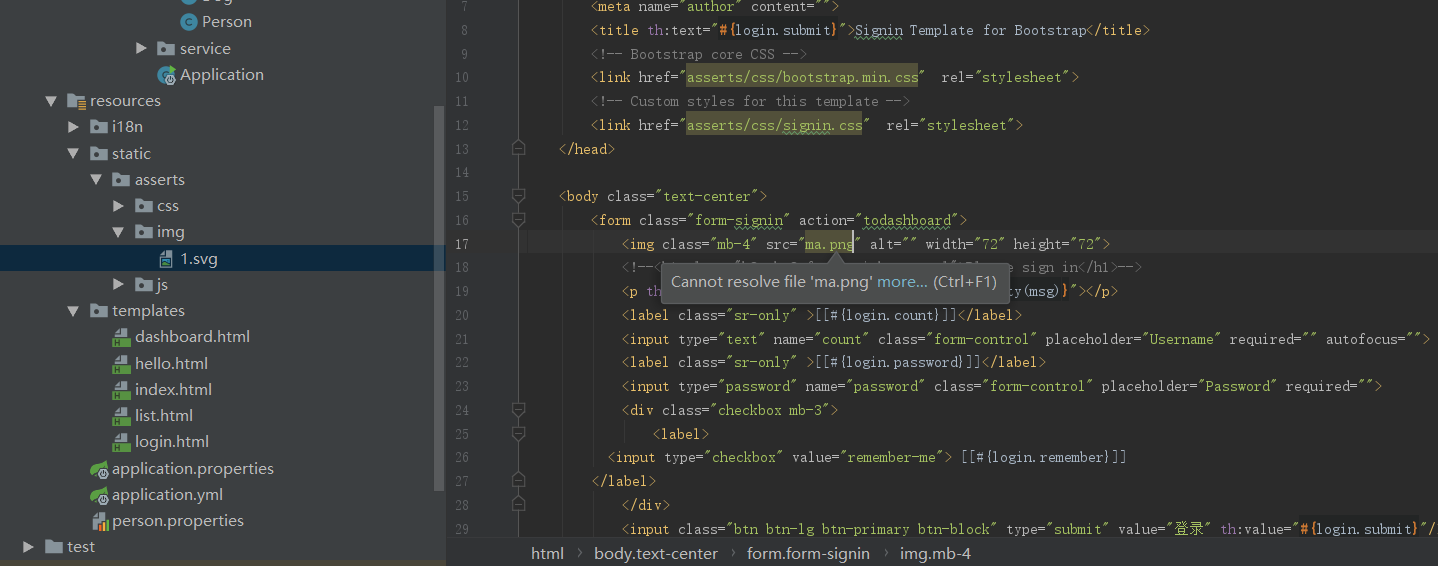1438x566 pixels.
Task: Click the application.properties Spring icon
Action: pos(99,469)
